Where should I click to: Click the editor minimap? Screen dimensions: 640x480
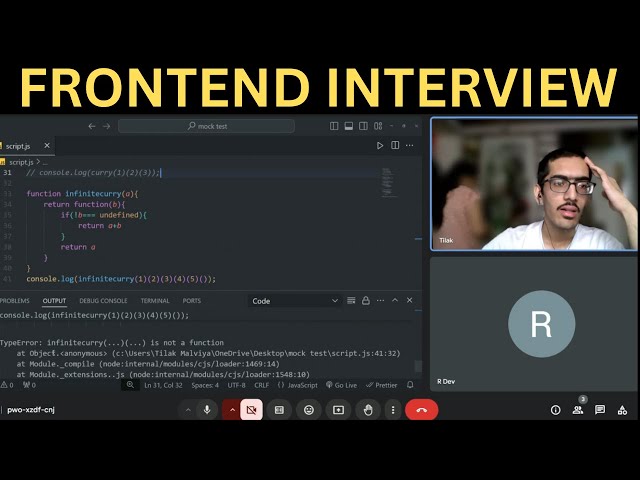point(388,182)
